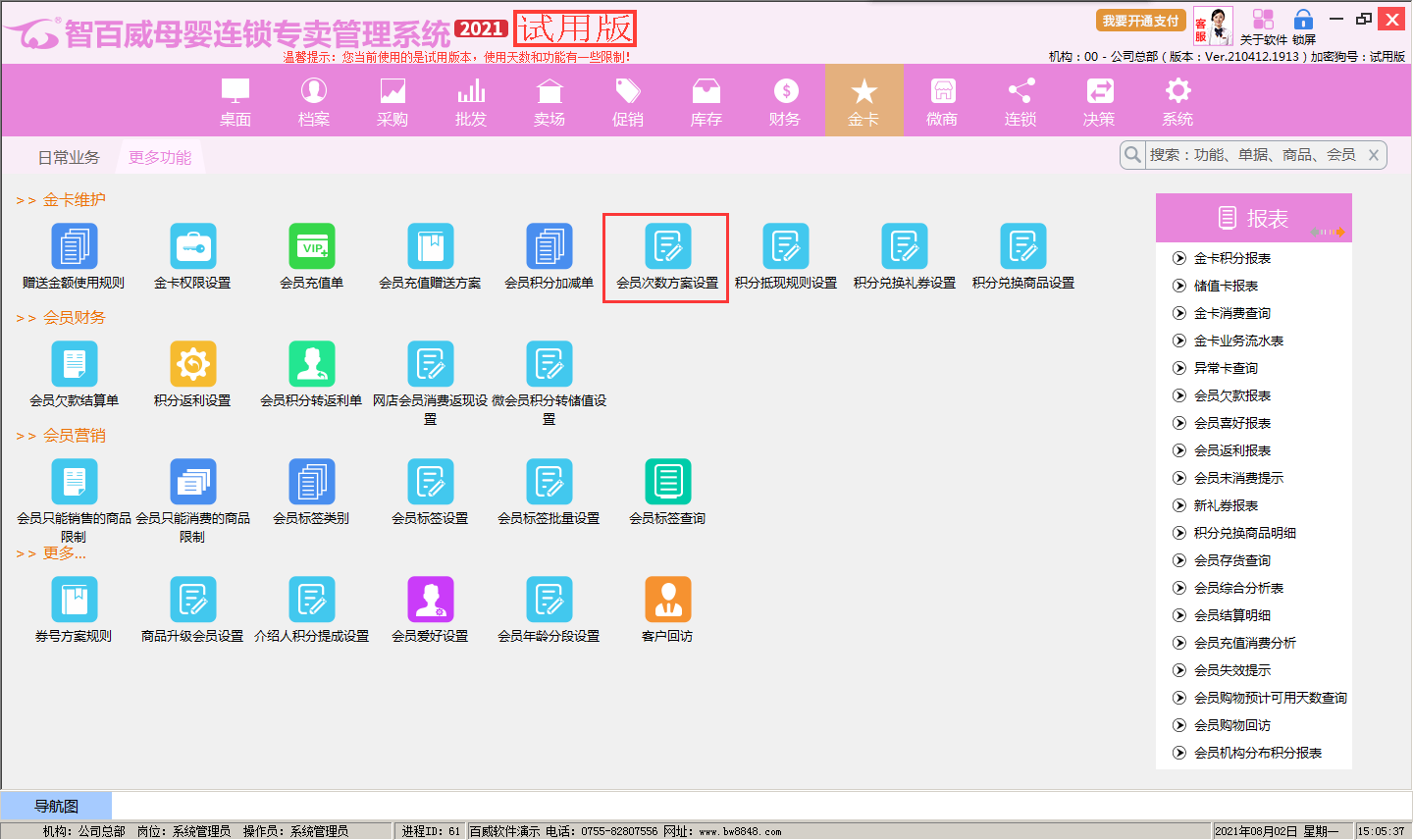Collapse the 金卡维护 section header
1413x840 pixels.
click(x=74, y=200)
